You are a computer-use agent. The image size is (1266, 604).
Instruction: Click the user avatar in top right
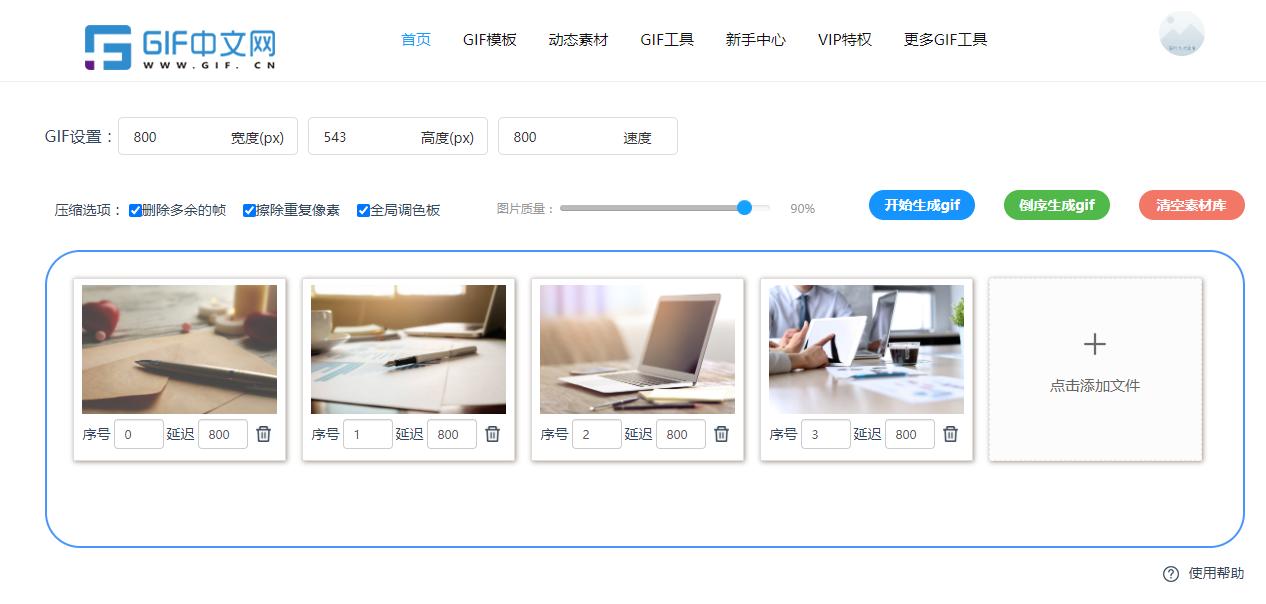click(1181, 33)
